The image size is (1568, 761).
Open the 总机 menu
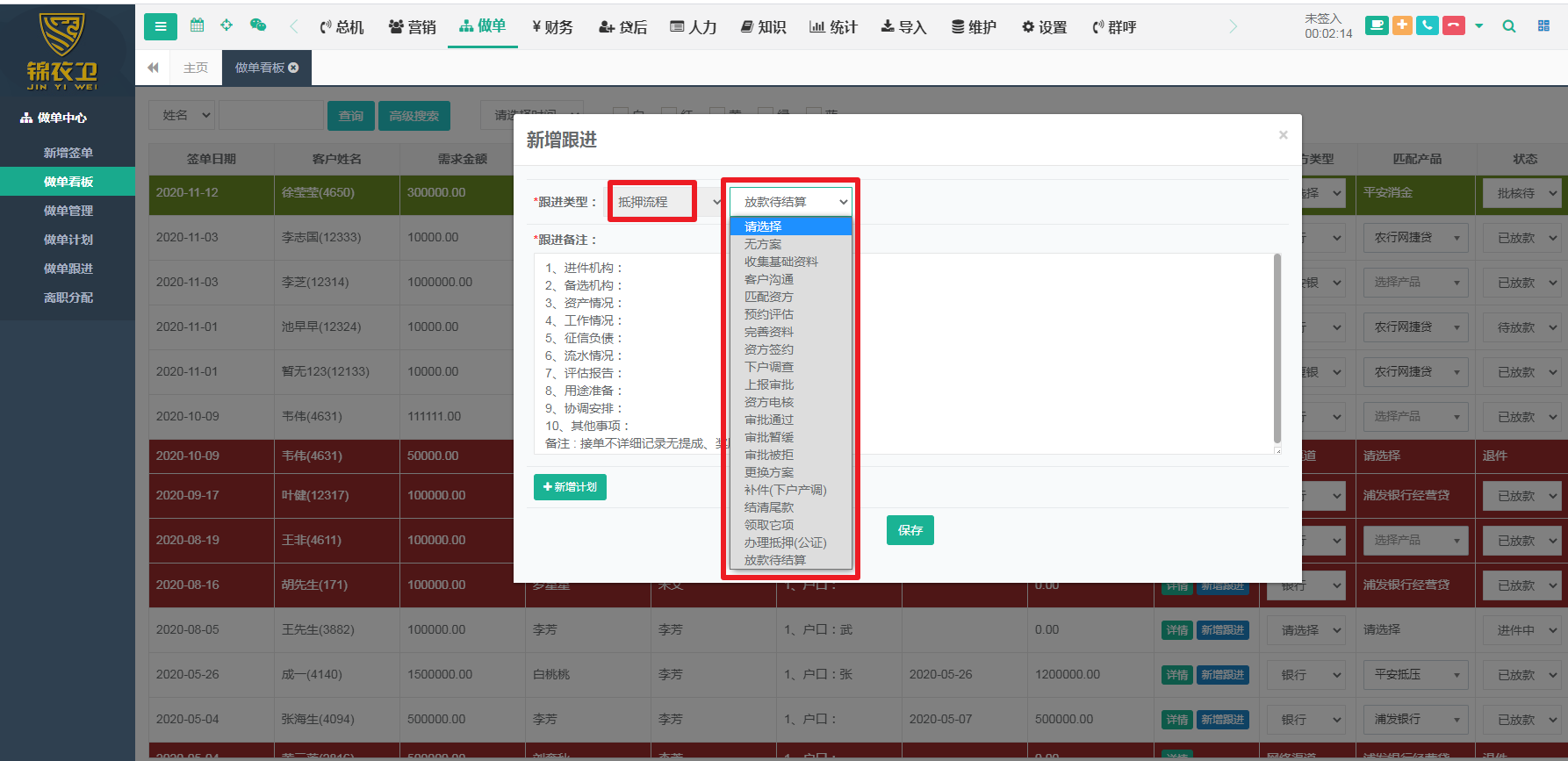pyautogui.click(x=342, y=27)
